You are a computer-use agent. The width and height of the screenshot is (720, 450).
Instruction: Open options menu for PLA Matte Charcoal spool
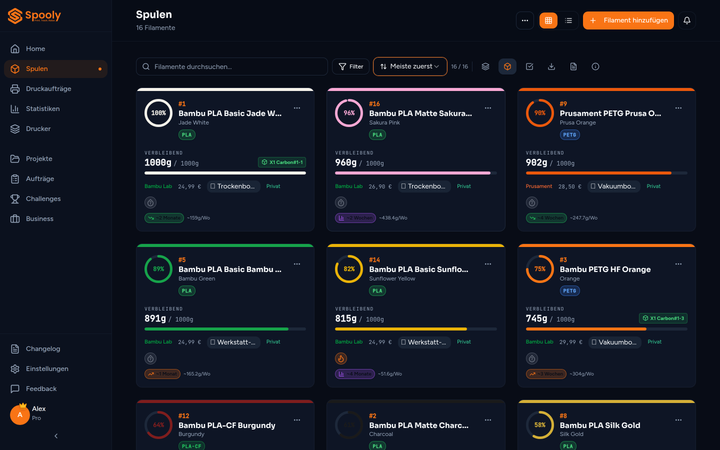coord(488,420)
